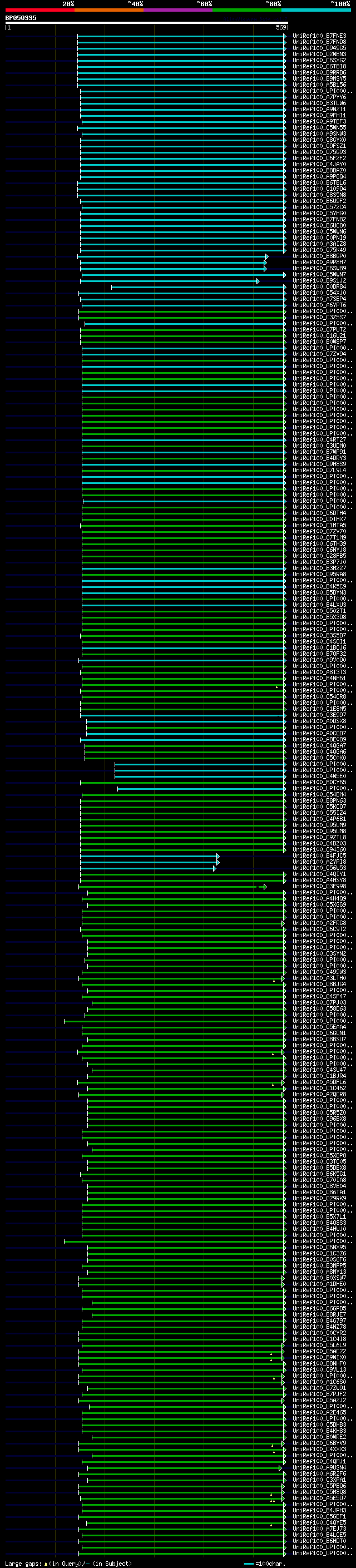Select the label UniRef100_C4QYE5
The image size is (356, 1568).
point(319,1523)
